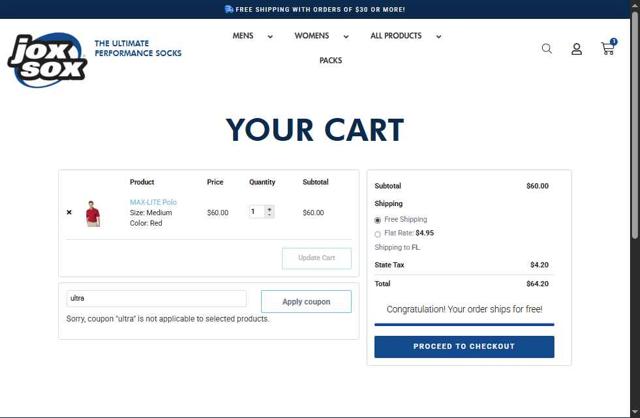Click the Shipping to FL text
The image size is (640, 418).
(397, 247)
